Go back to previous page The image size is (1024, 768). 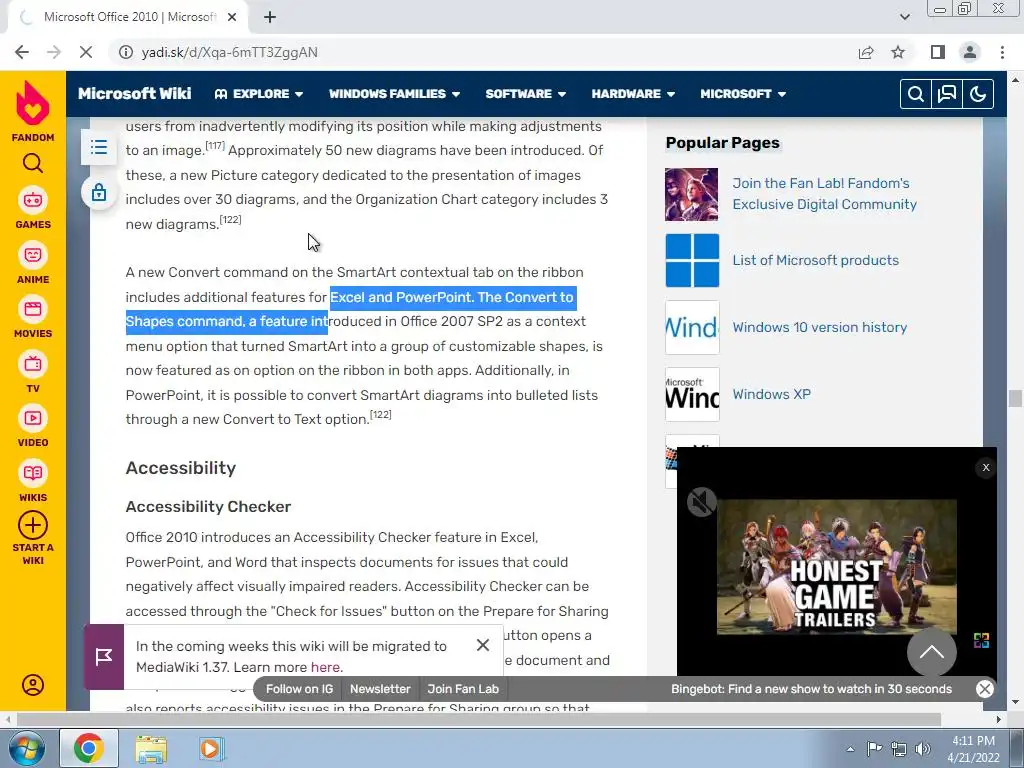[22, 52]
